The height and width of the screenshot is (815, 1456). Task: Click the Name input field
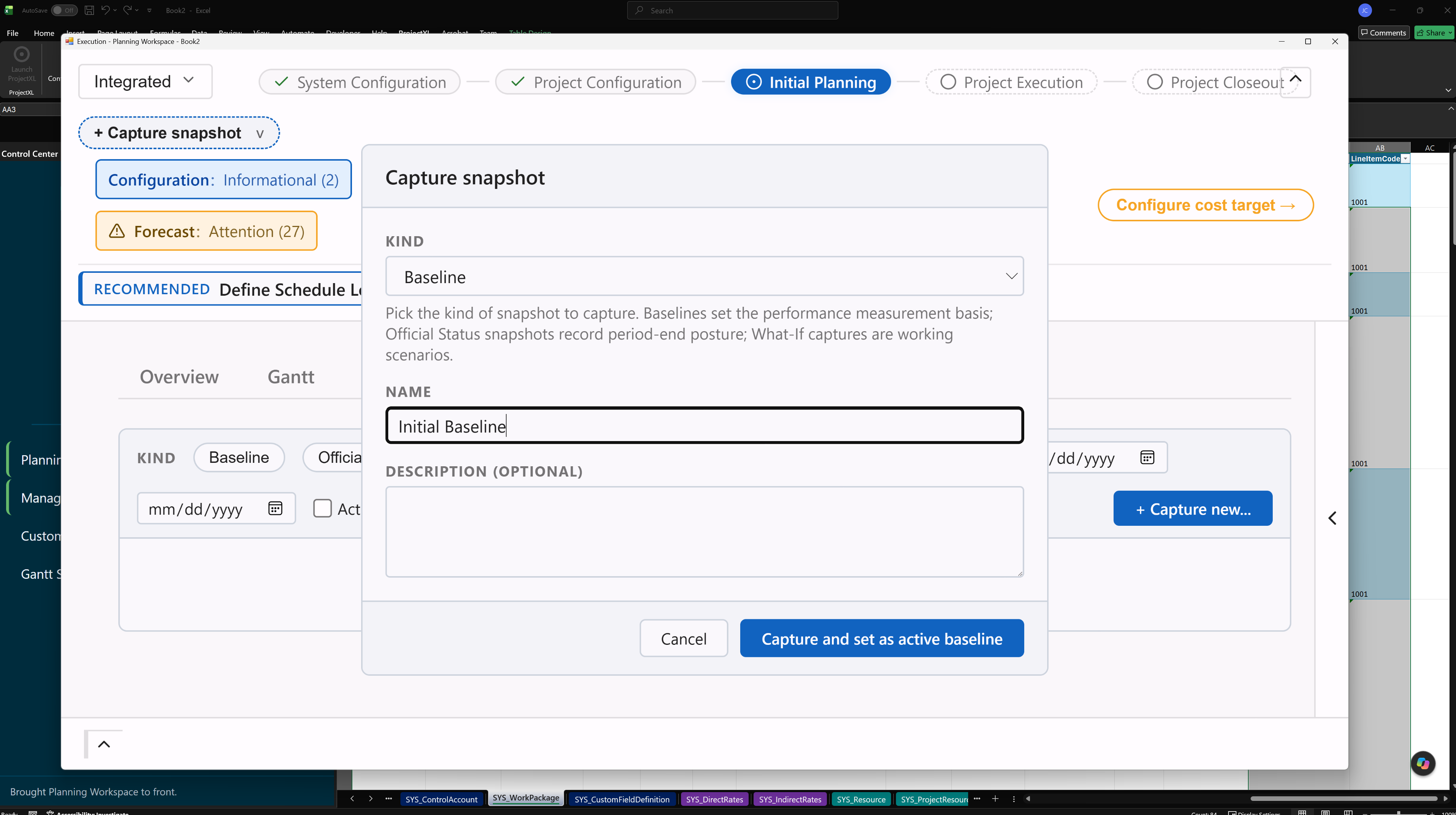tap(704, 425)
